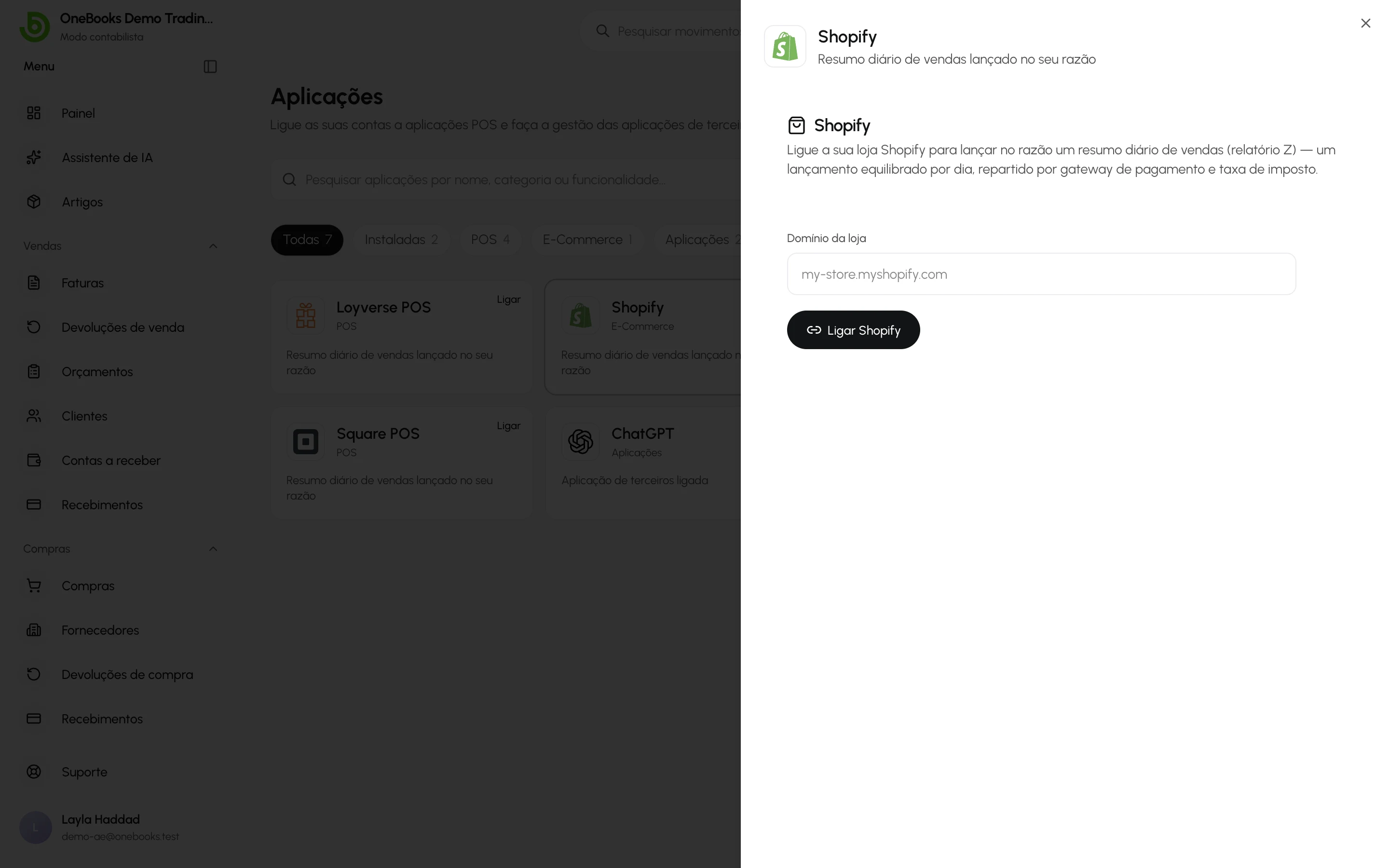This screenshot has height=868, width=1389.
Task: Click the global search magnifier icon
Action: pyautogui.click(x=602, y=31)
